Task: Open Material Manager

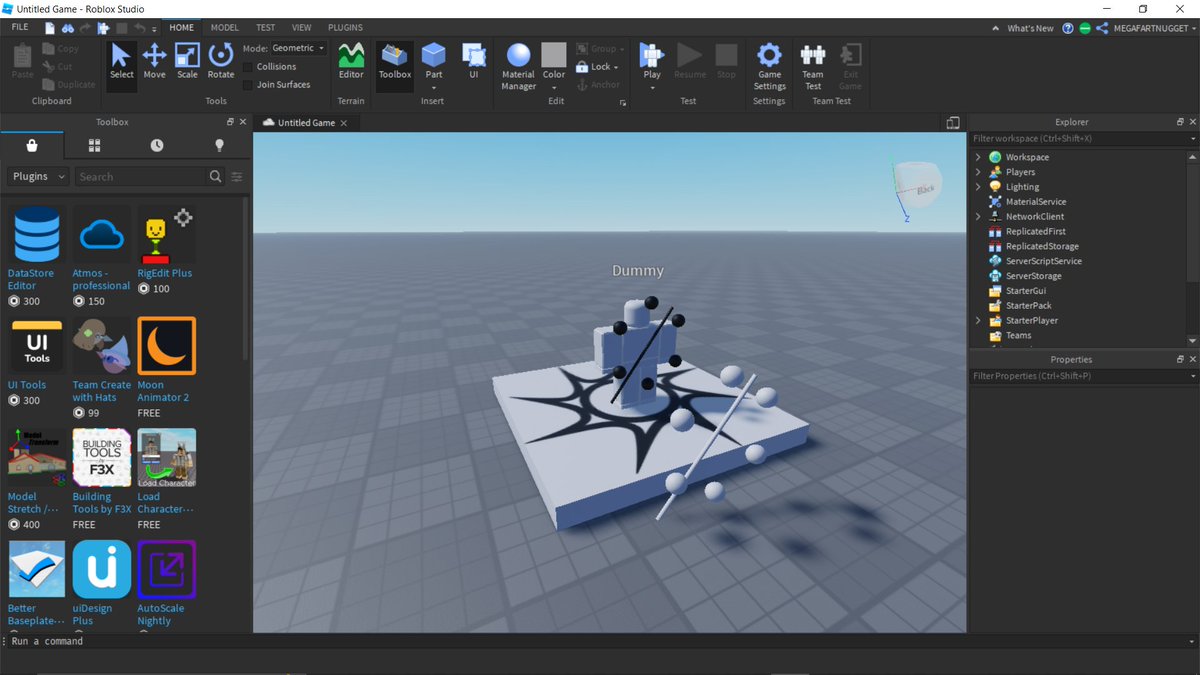Action: click(518, 66)
